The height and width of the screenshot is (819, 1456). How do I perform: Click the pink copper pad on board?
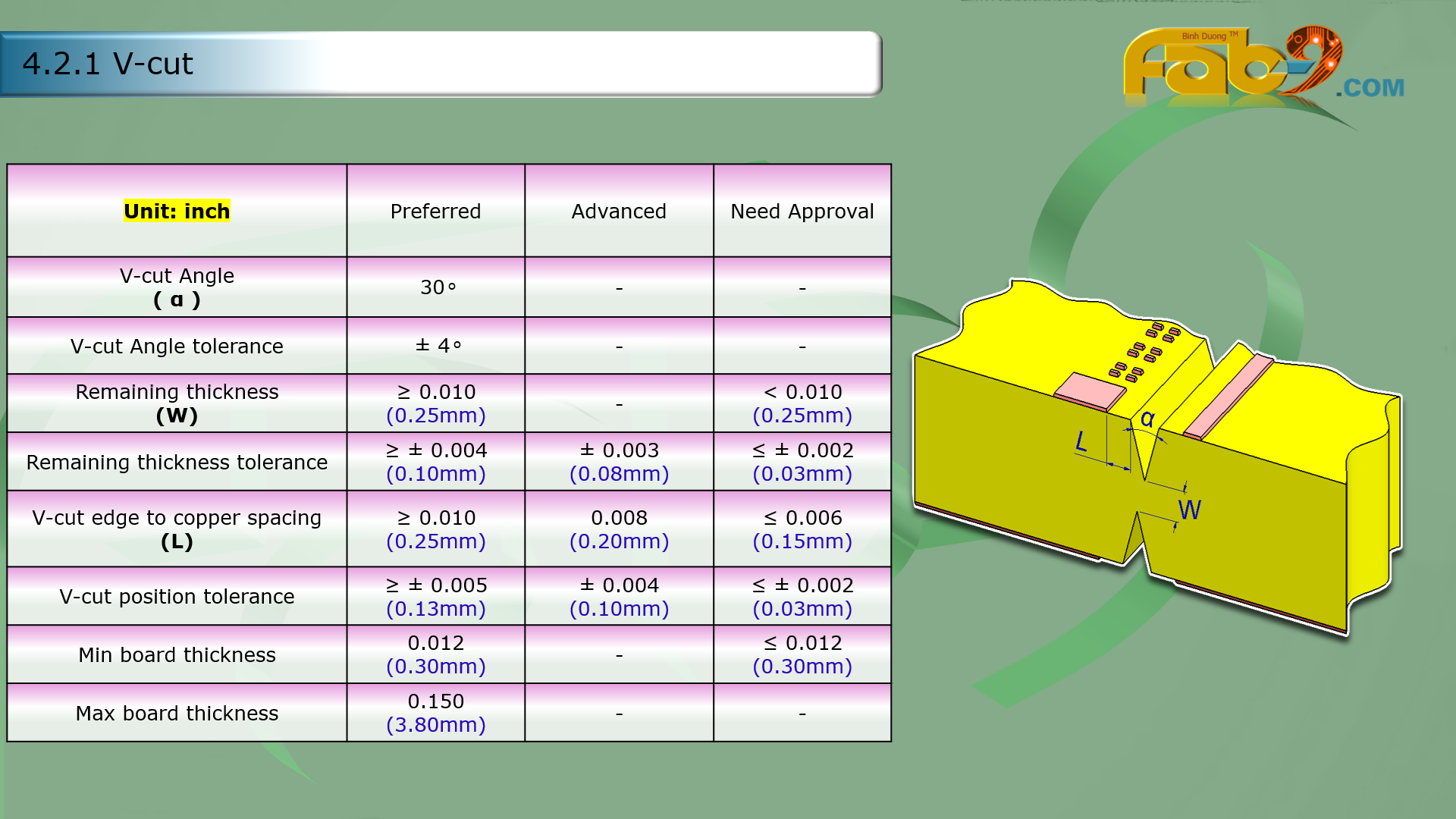[x=1090, y=391]
